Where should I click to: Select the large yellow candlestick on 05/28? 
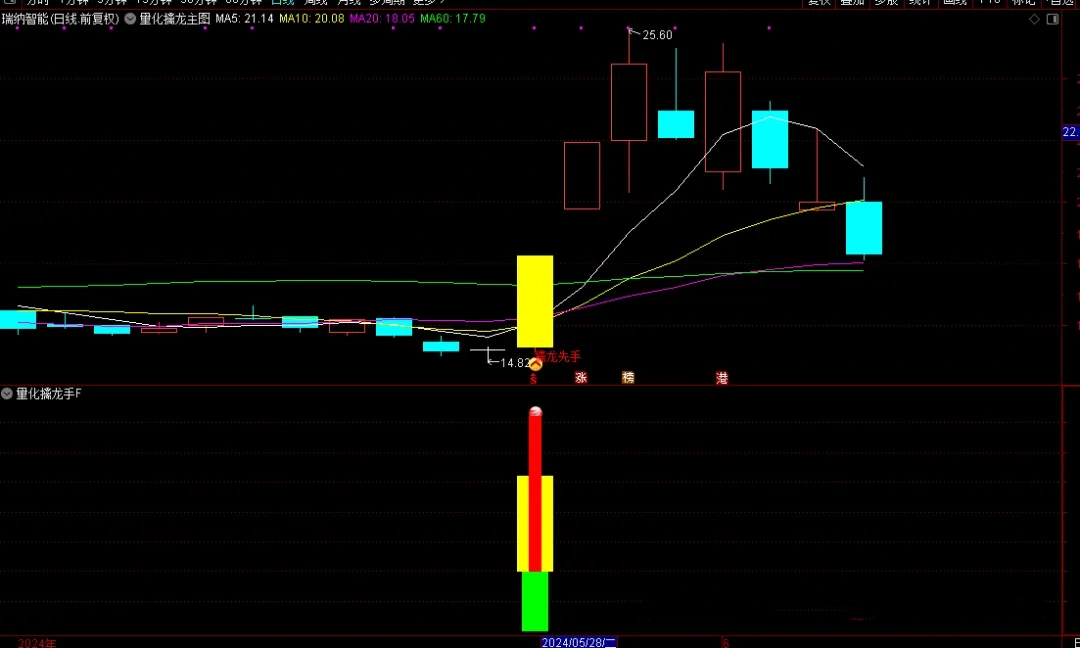click(535, 301)
